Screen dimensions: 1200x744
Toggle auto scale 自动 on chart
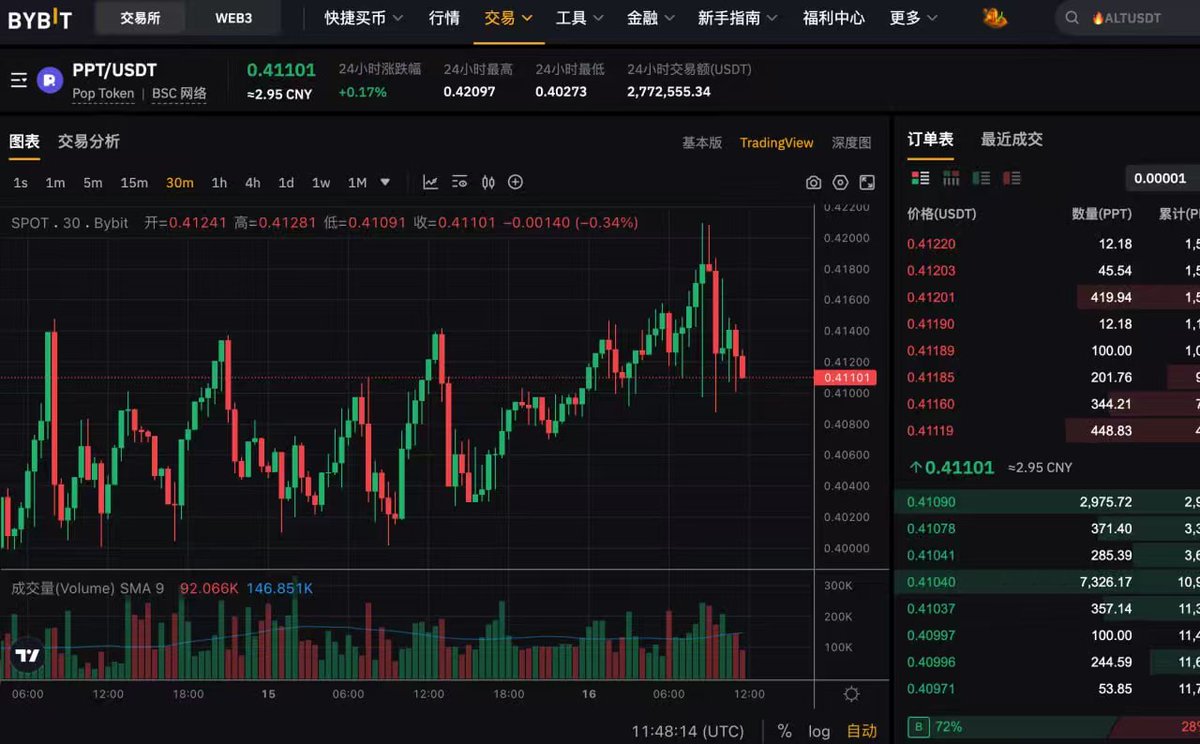coord(862,731)
